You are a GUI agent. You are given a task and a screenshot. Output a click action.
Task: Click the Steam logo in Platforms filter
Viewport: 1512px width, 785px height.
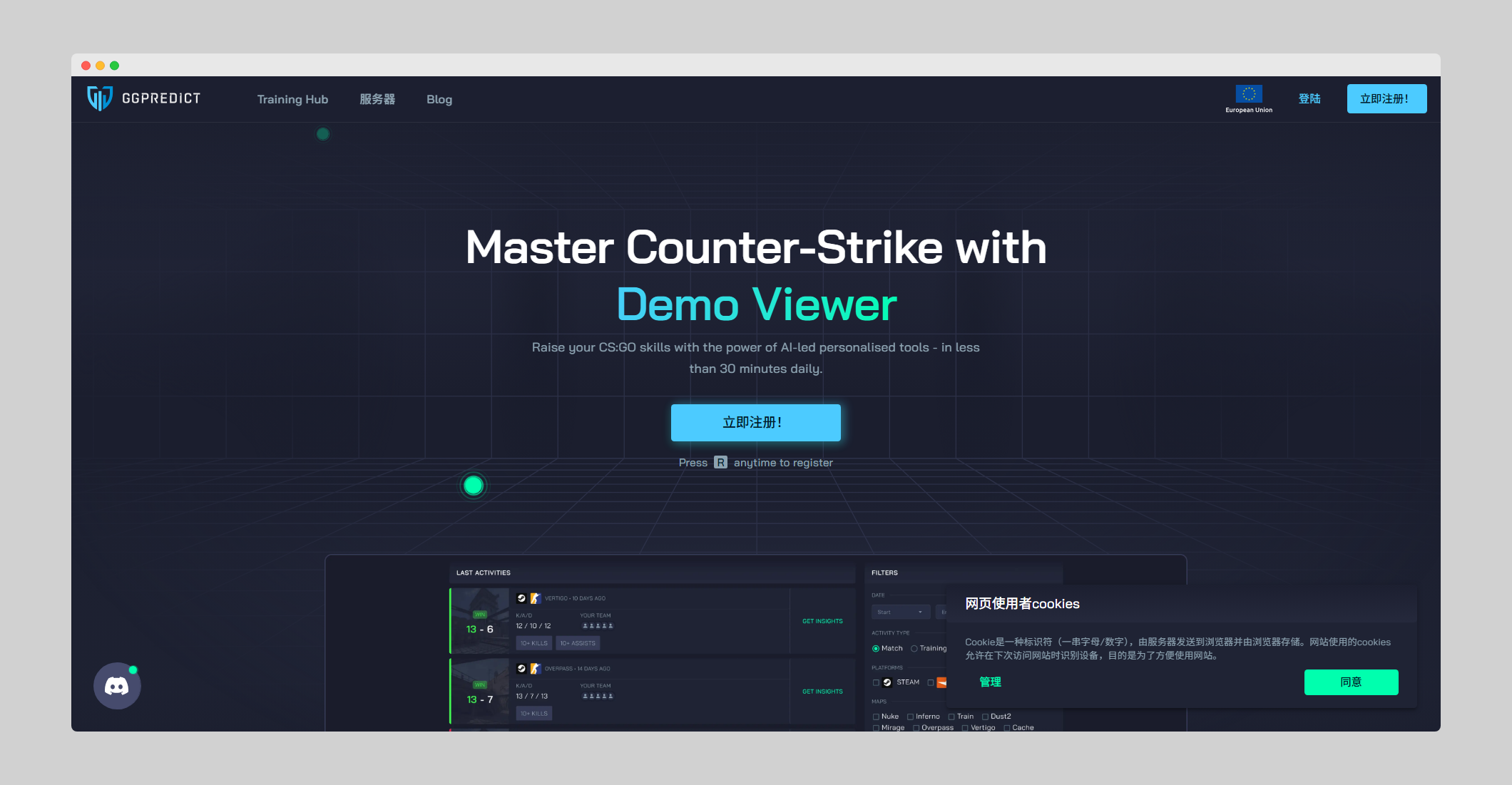coord(887,682)
